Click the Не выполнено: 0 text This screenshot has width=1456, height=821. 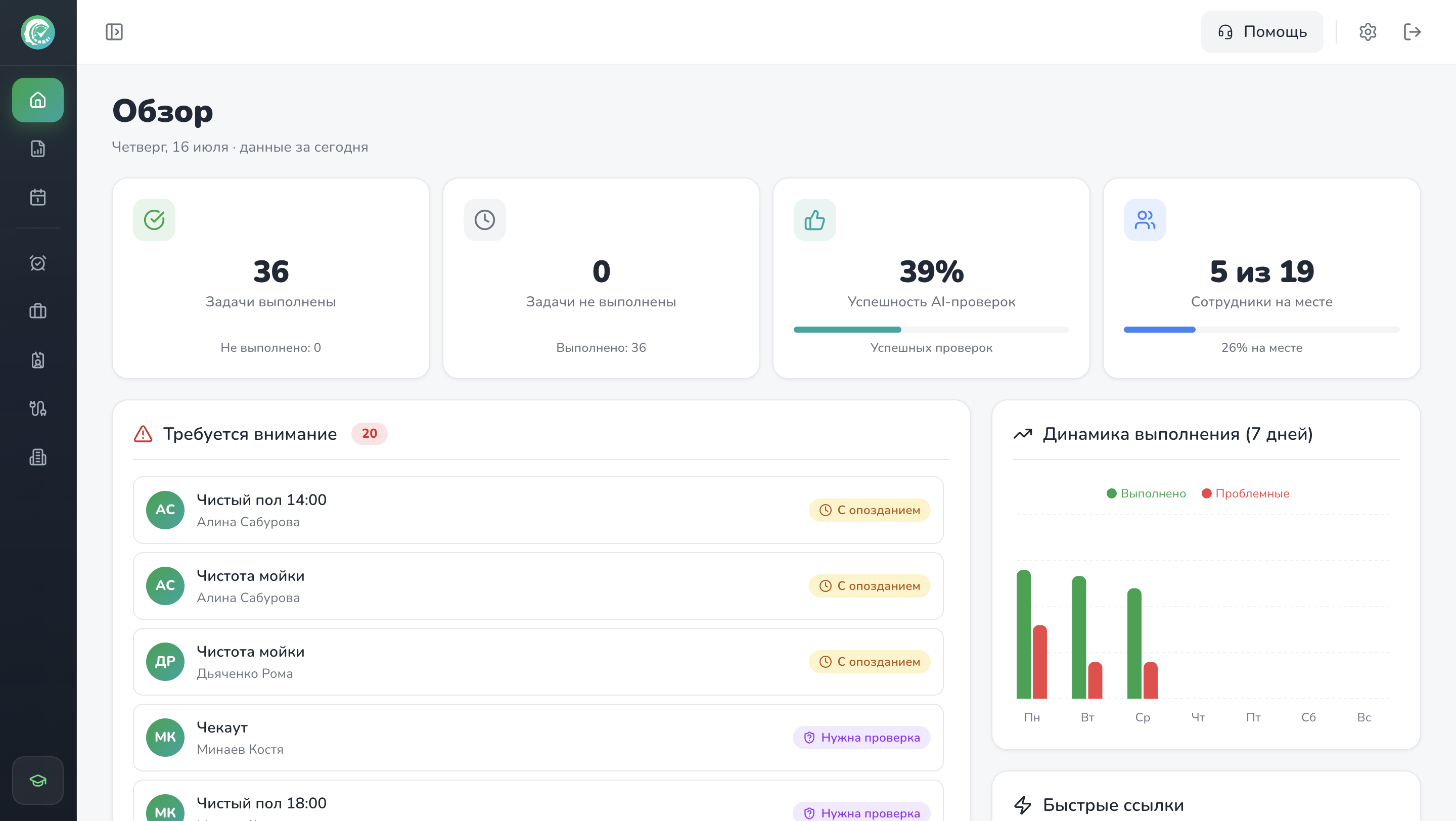pyautogui.click(x=271, y=348)
